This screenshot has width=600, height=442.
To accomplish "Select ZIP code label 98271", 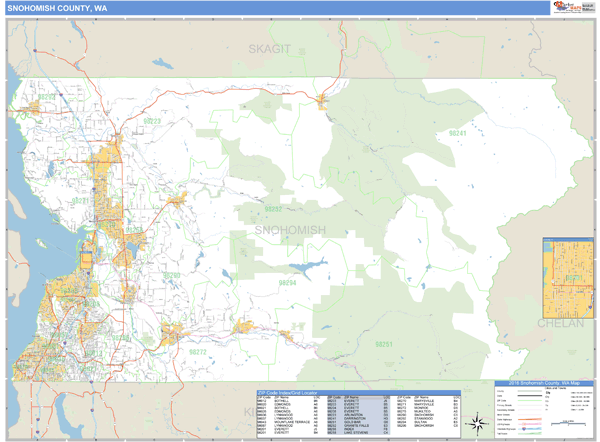I will coord(80,201).
